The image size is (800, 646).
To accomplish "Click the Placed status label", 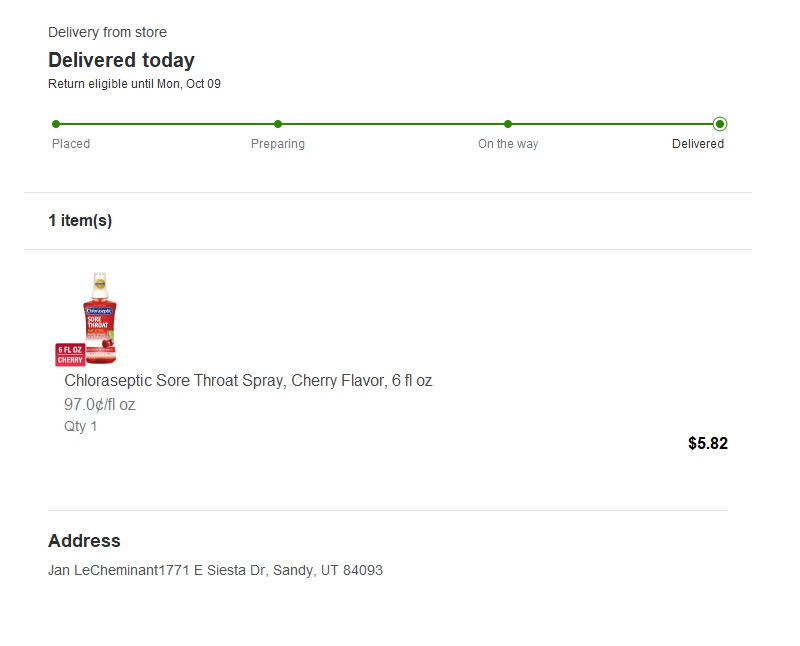I will pos(71,144).
